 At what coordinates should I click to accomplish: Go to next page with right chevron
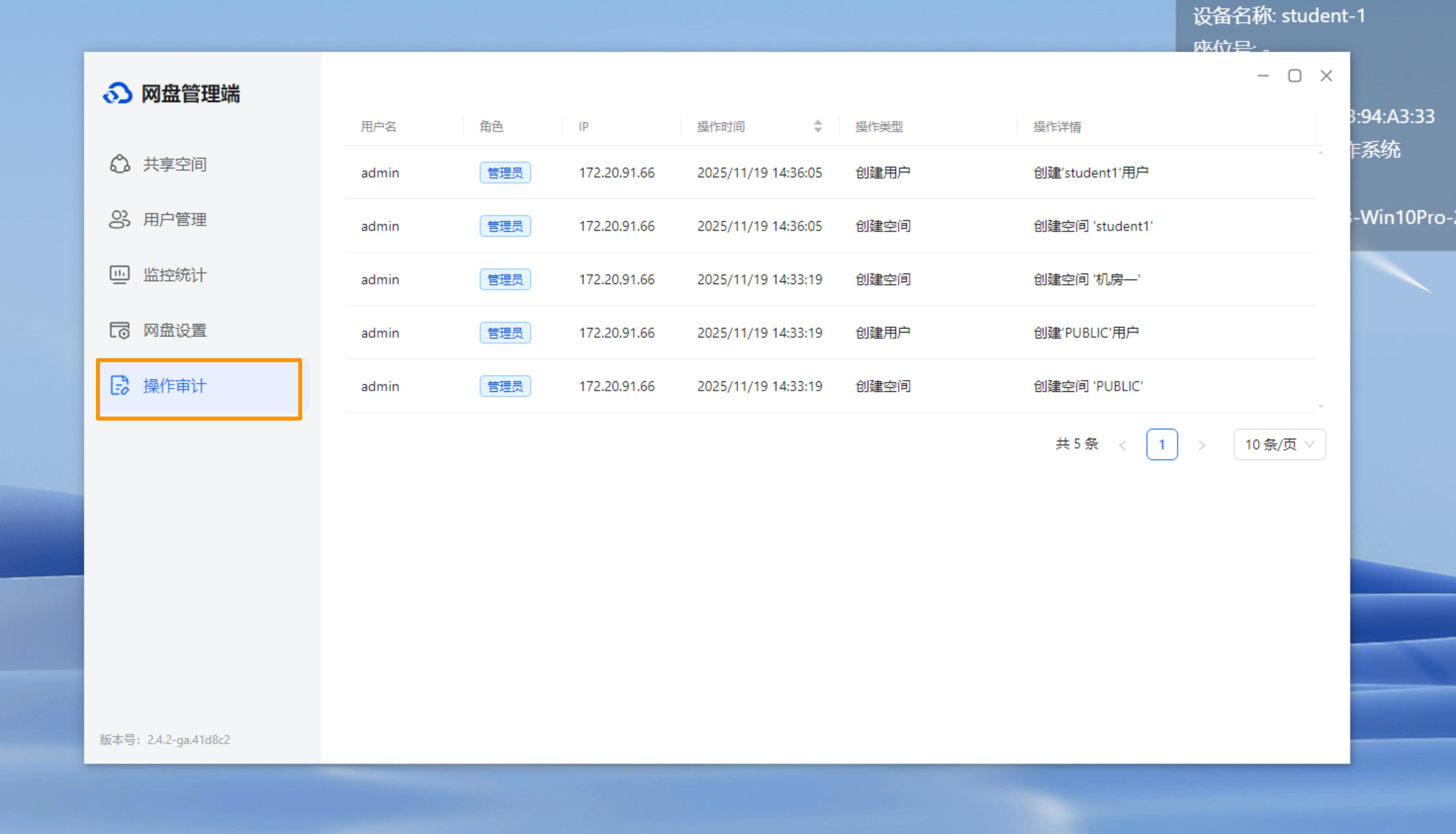pos(1202,445)
